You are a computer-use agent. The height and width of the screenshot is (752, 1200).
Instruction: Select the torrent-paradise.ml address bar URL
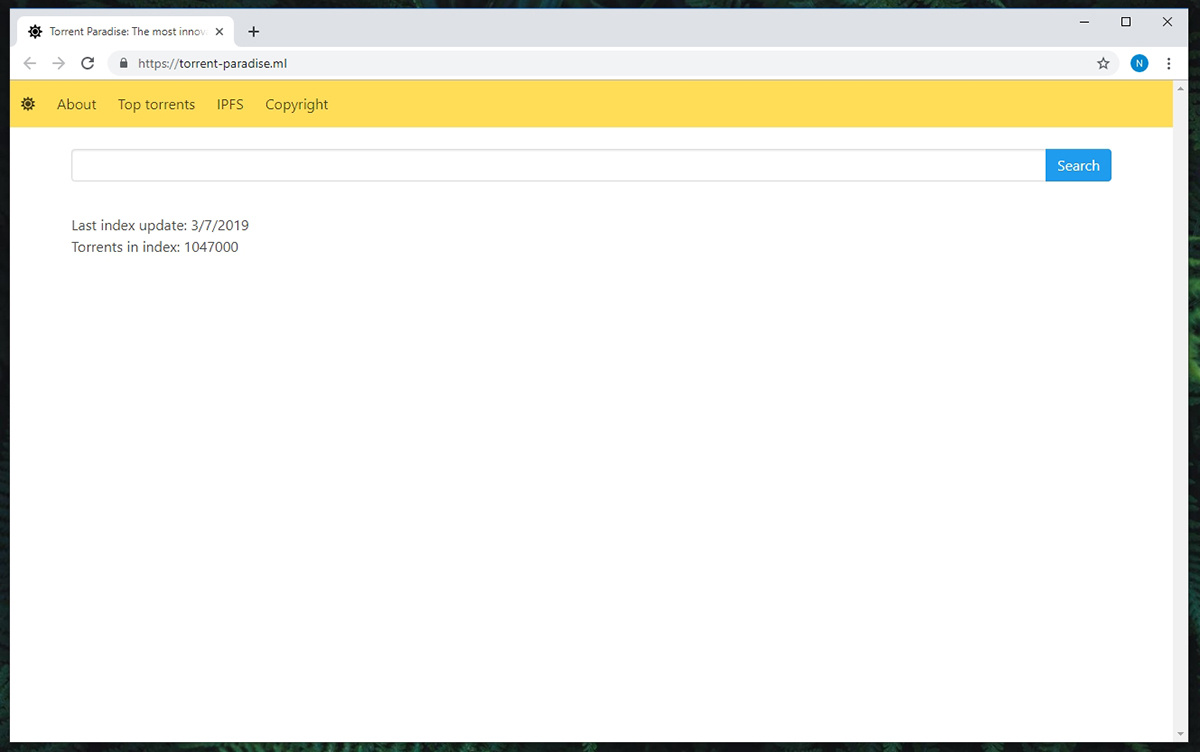pyautogui.click(x=213, y=63)
